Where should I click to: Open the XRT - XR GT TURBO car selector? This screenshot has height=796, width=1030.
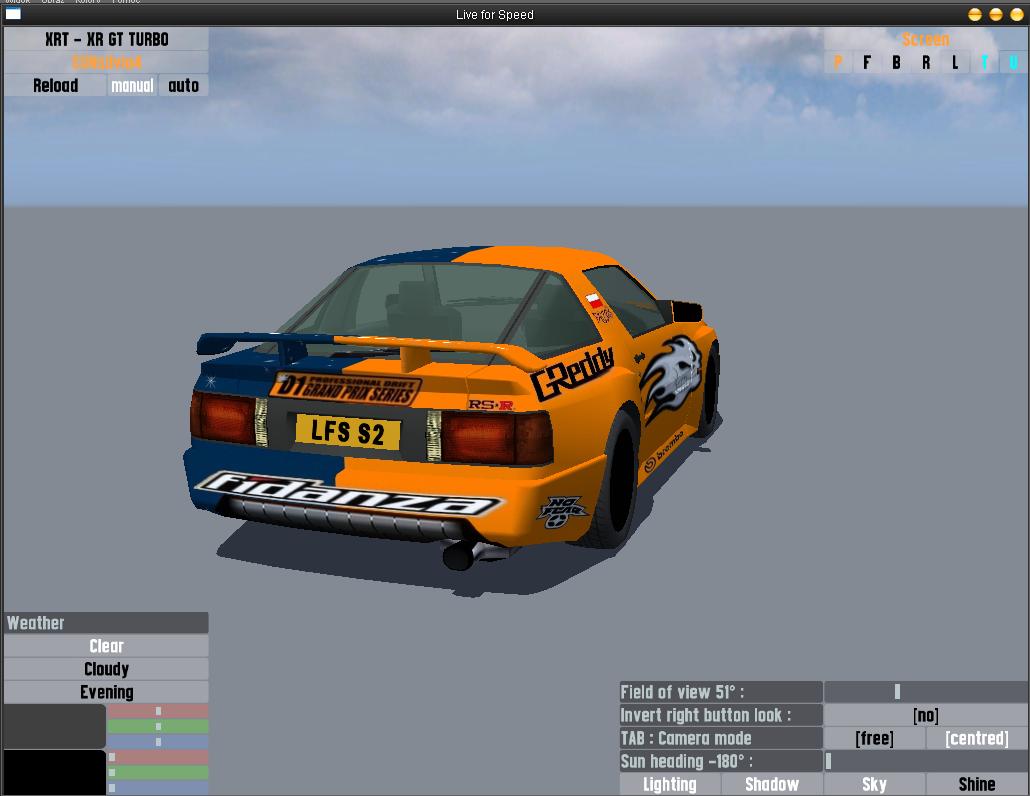coord(106,39)
